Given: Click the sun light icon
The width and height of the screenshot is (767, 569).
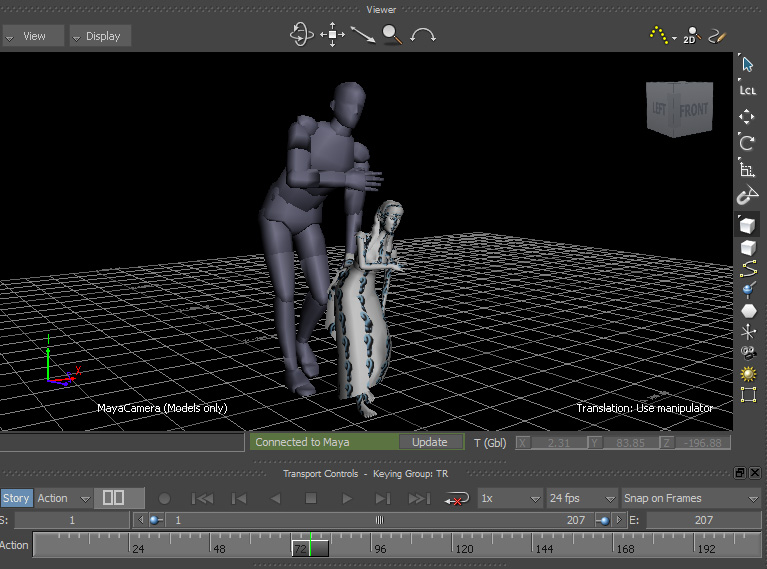Looking at the screenshot, I should (x=748, y=374).
